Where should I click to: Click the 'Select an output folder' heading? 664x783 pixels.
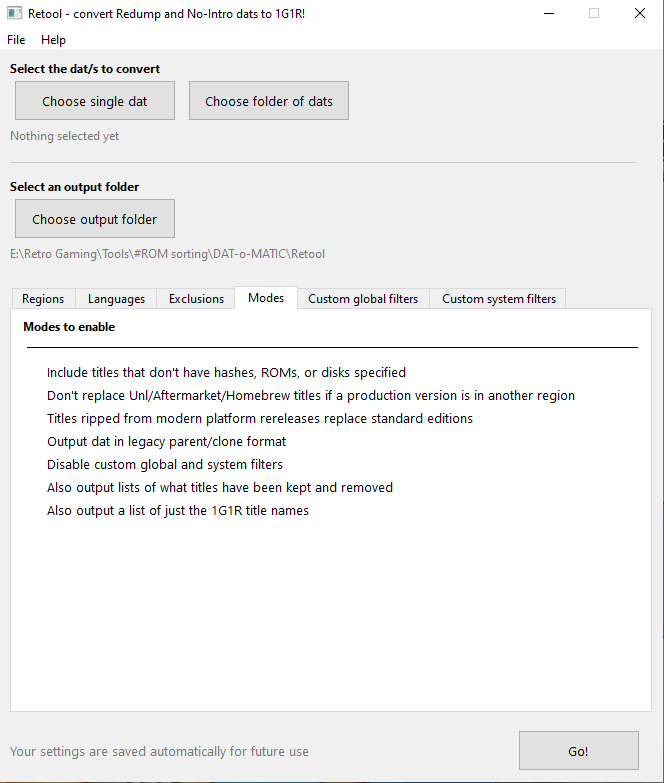tap(74, 187)
